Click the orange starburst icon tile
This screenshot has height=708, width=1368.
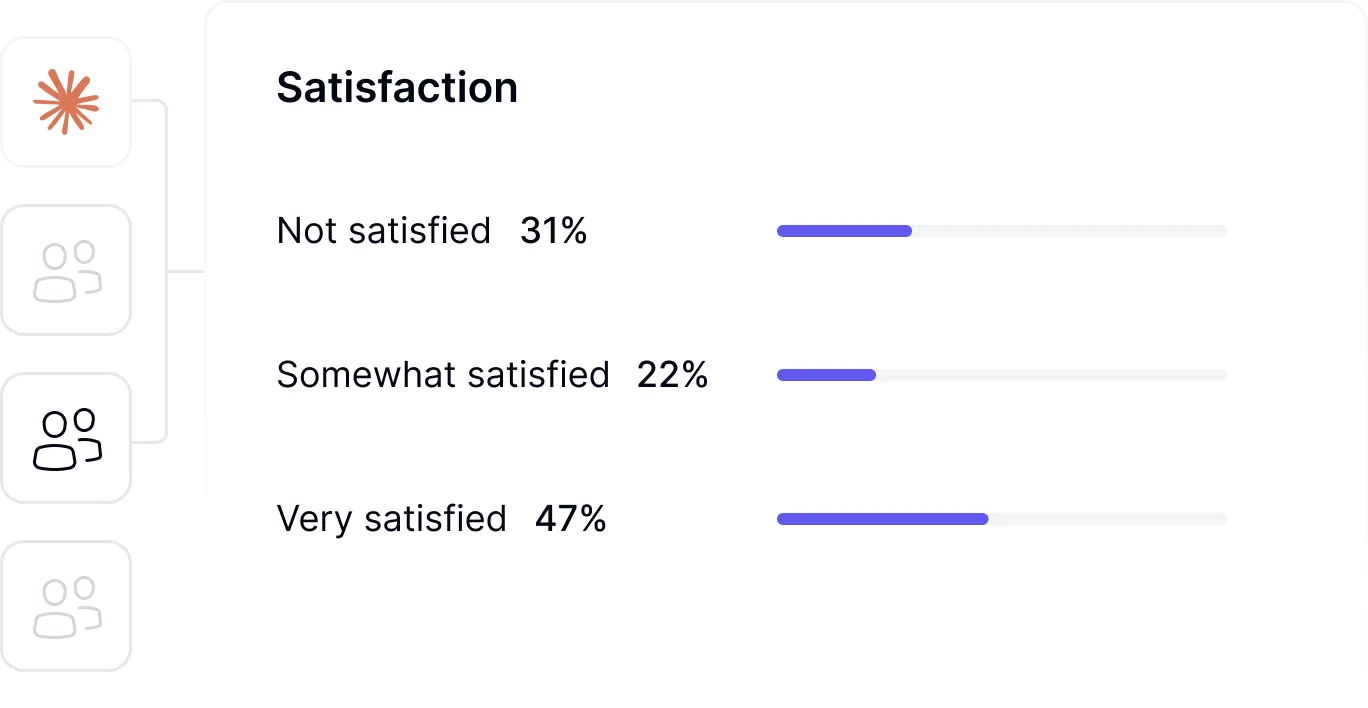pyautogui.click(x=66, y=102)
